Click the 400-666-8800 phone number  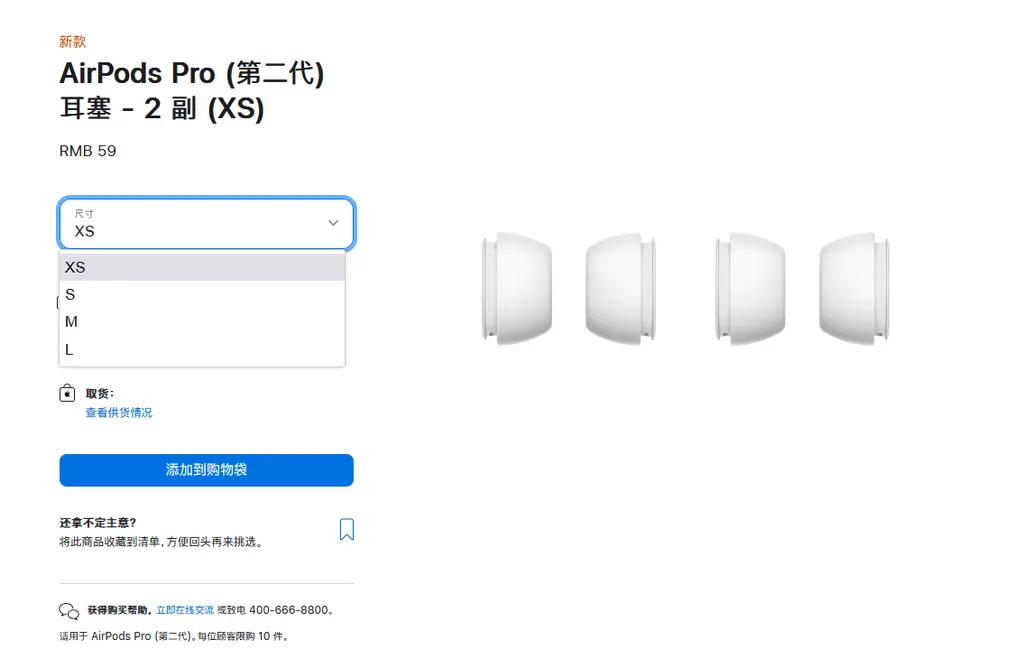pos(289,610)
